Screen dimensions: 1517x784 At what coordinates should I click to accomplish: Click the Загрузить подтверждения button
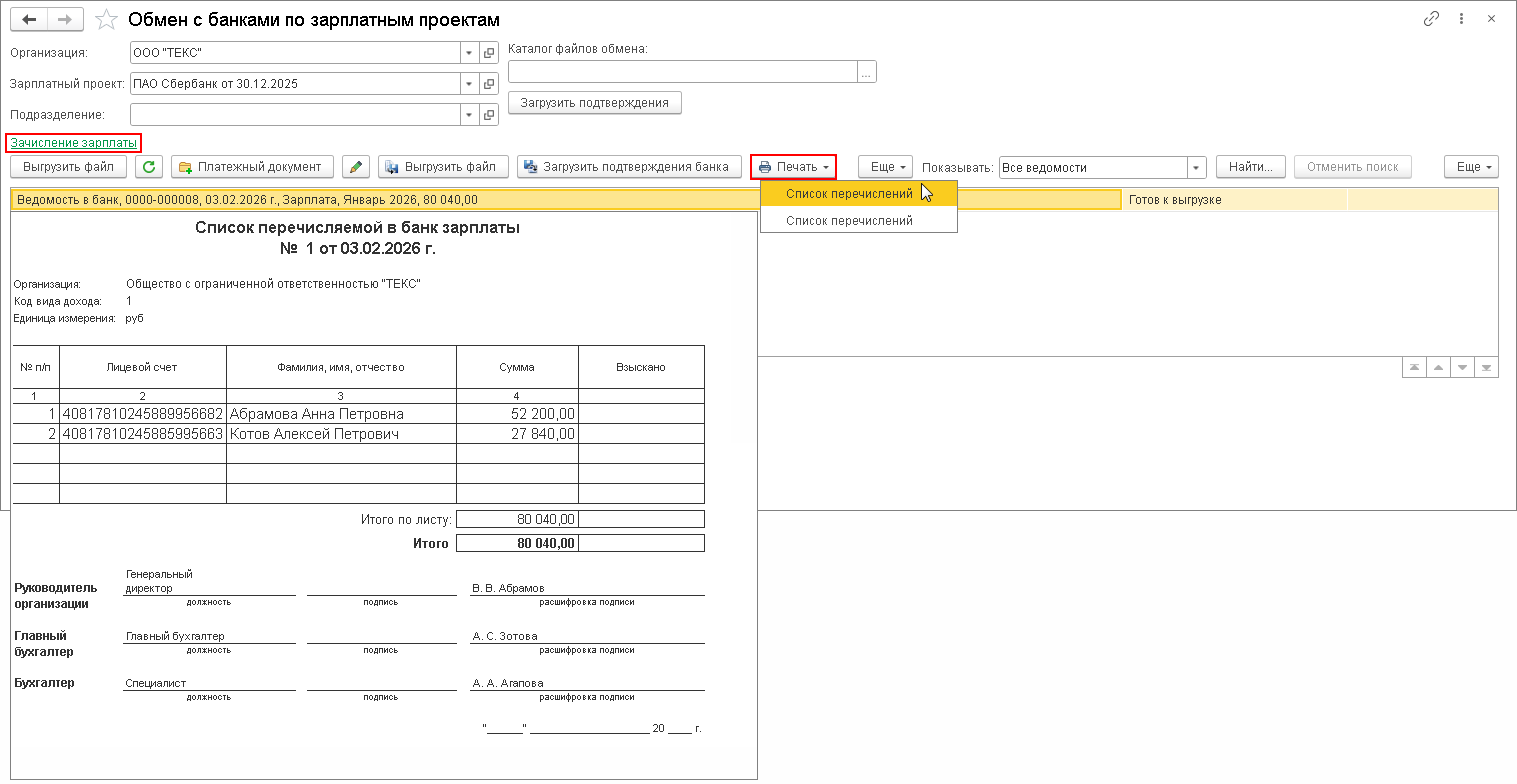(595, 103)
